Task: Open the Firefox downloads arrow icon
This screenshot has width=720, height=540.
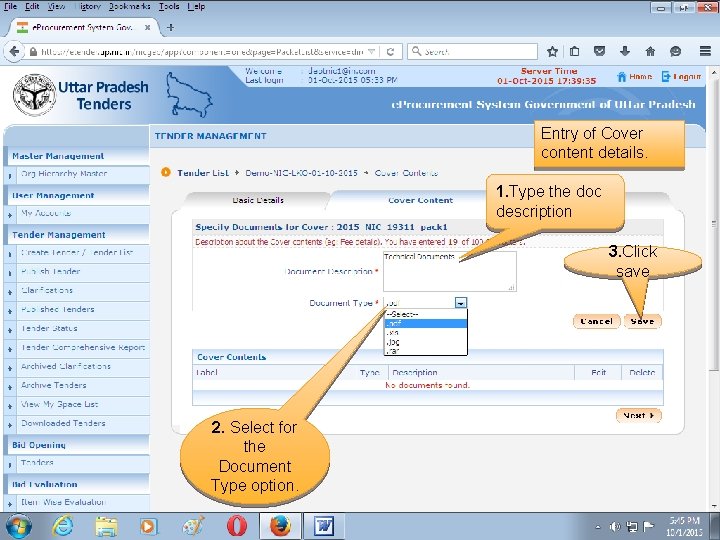Action: pos(624,51)
